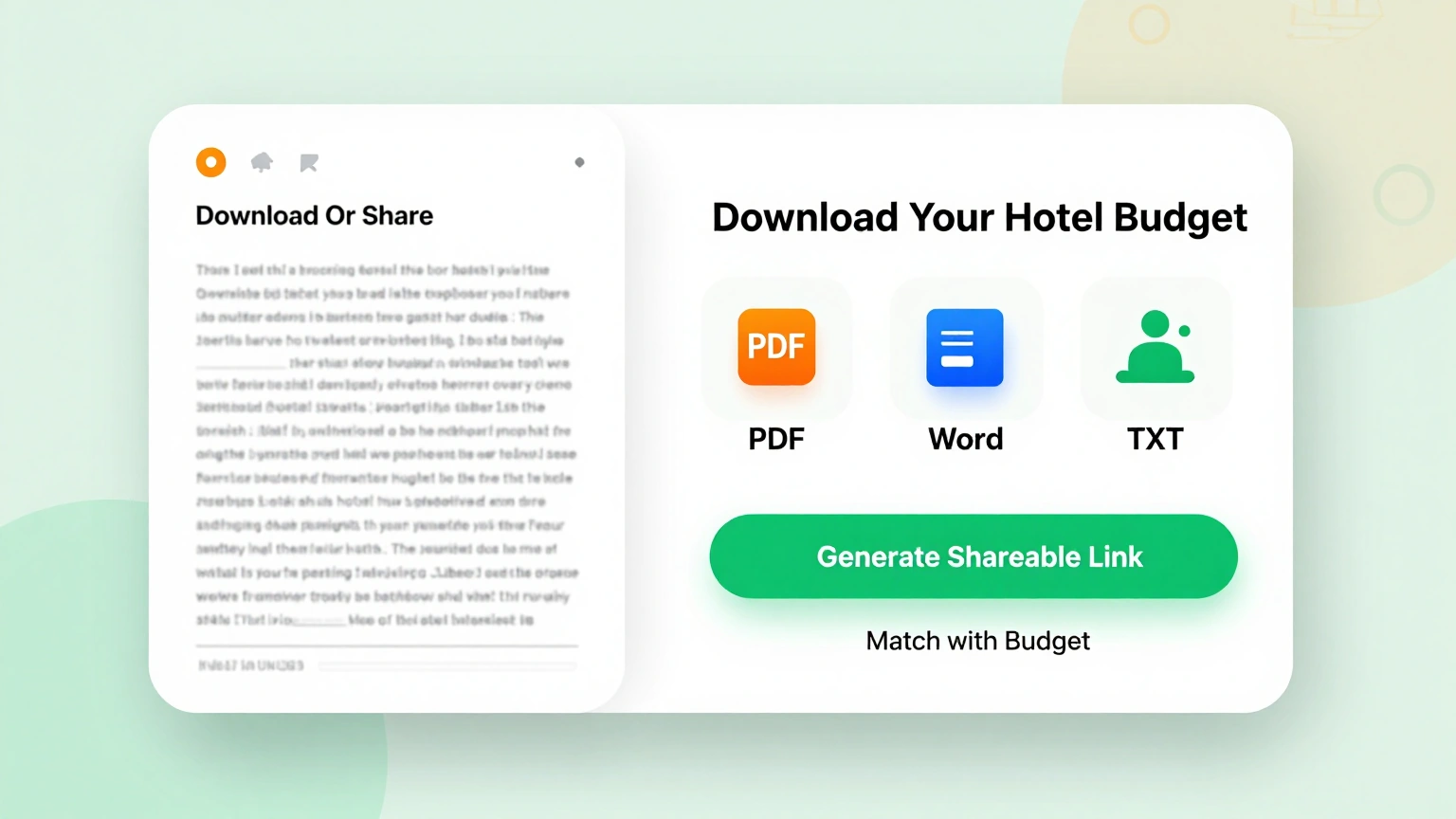Click the Download Or Share heading
1456x819 pixels.
click(314, 216)
